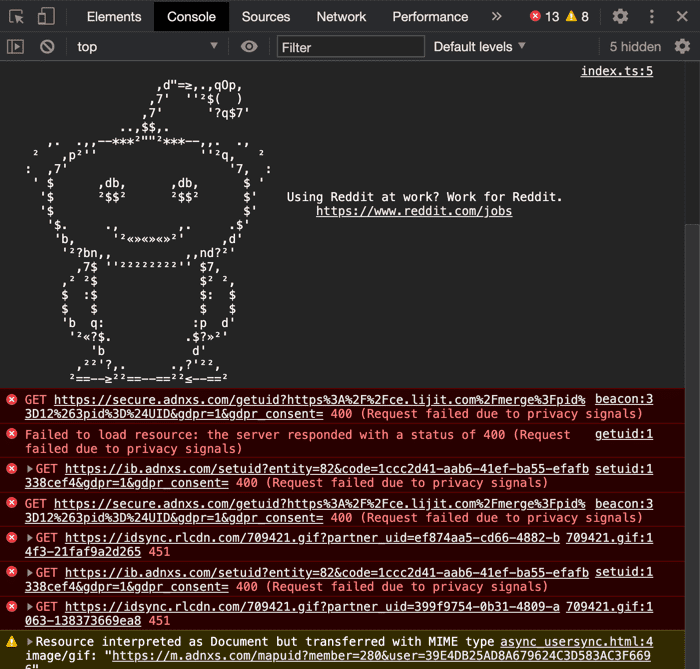Clear the console with the ban icon

[x=47, y=47]
